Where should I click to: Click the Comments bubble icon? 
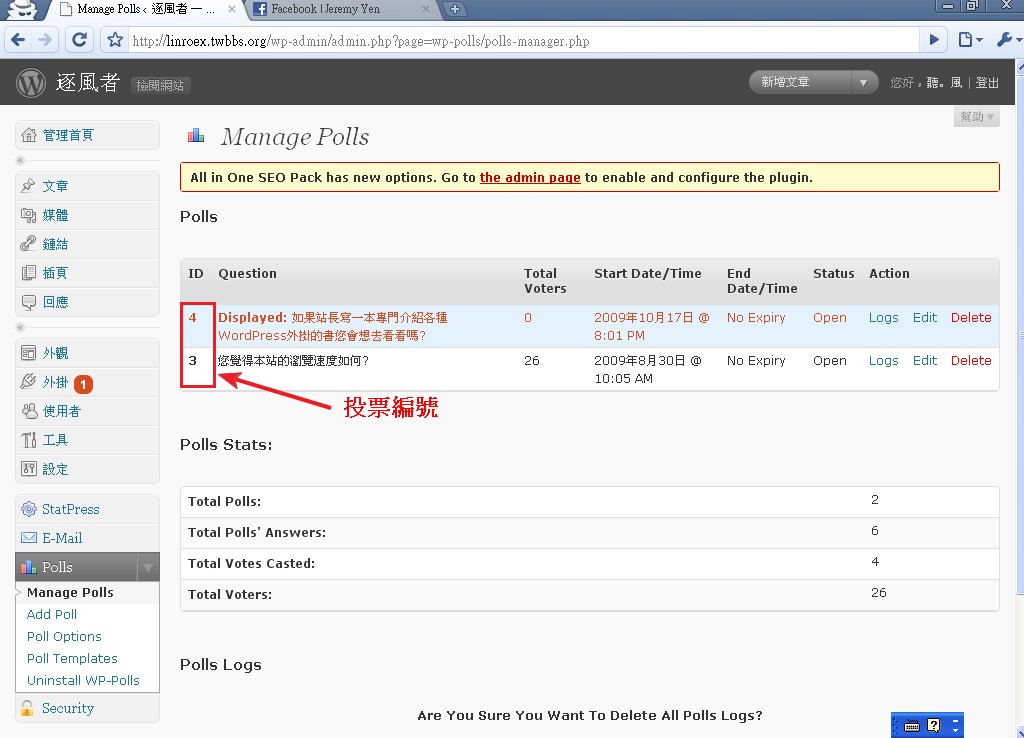(28, 302)
